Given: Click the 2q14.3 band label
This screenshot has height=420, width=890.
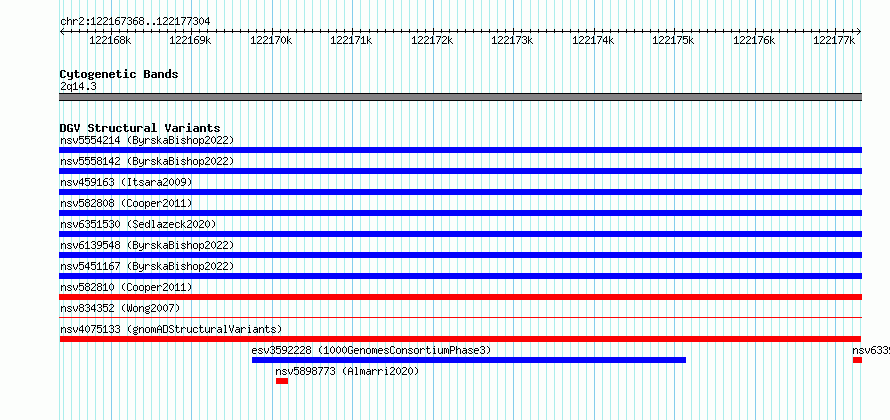Looking at the screenshot, I should (78, 87).
